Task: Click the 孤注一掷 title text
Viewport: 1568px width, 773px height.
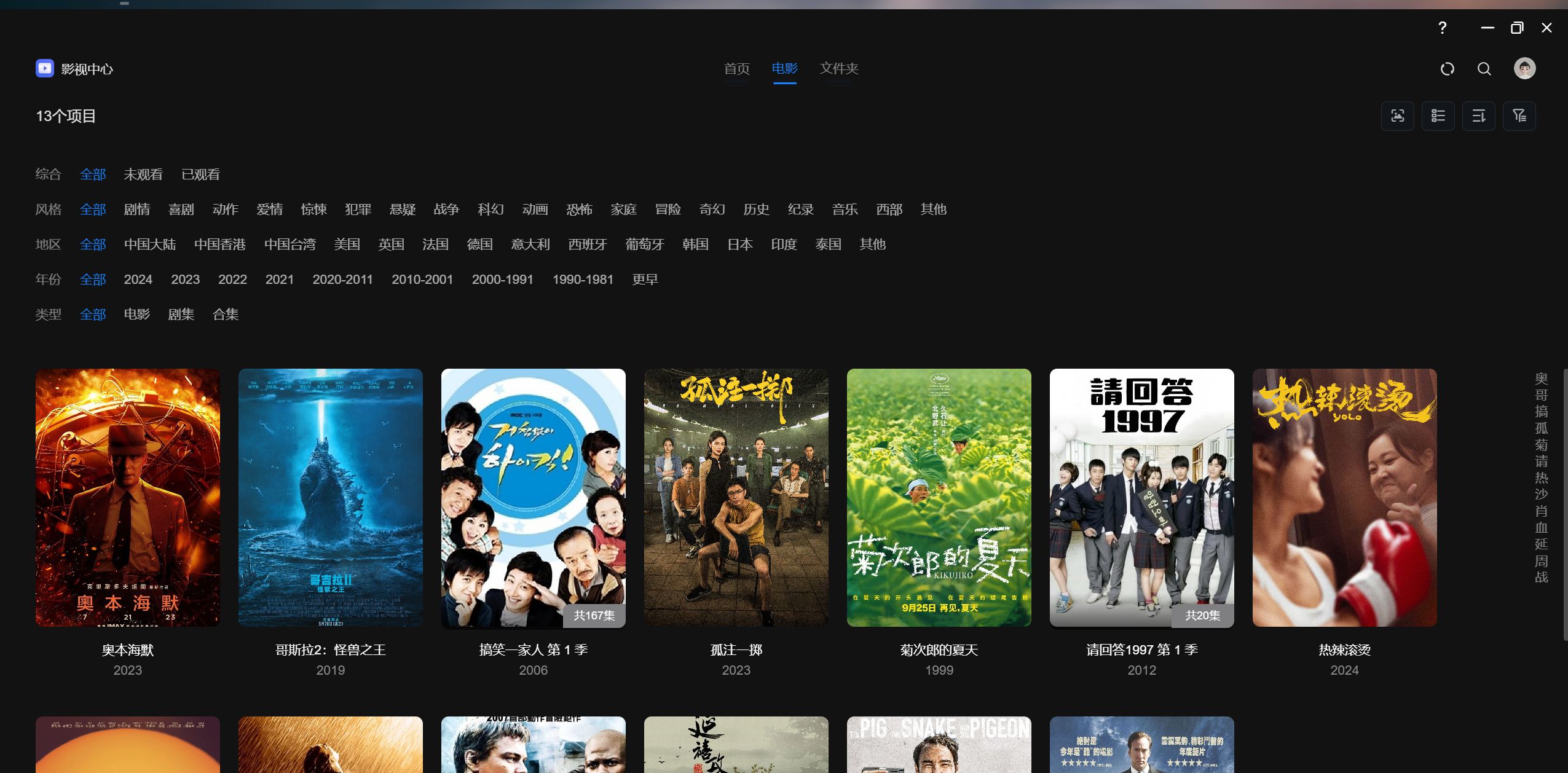Action: [736, 650]
